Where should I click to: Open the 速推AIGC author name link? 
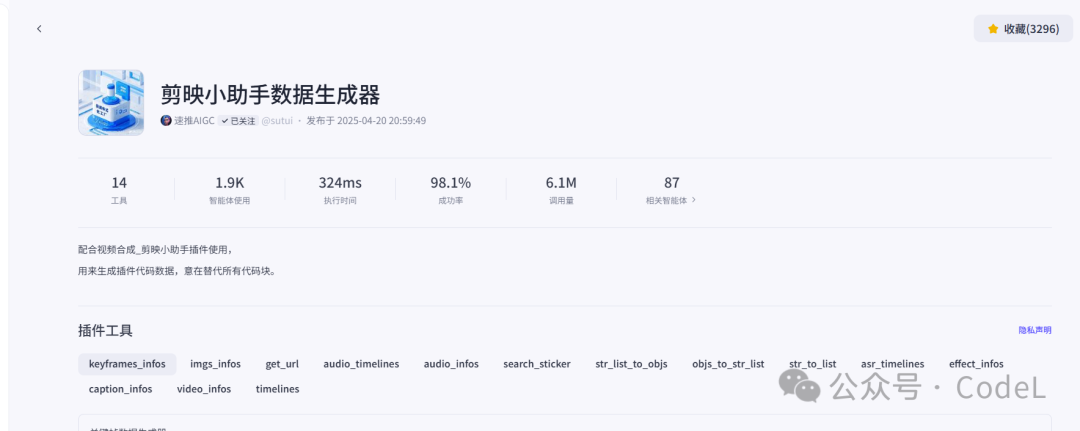point(194,120)
